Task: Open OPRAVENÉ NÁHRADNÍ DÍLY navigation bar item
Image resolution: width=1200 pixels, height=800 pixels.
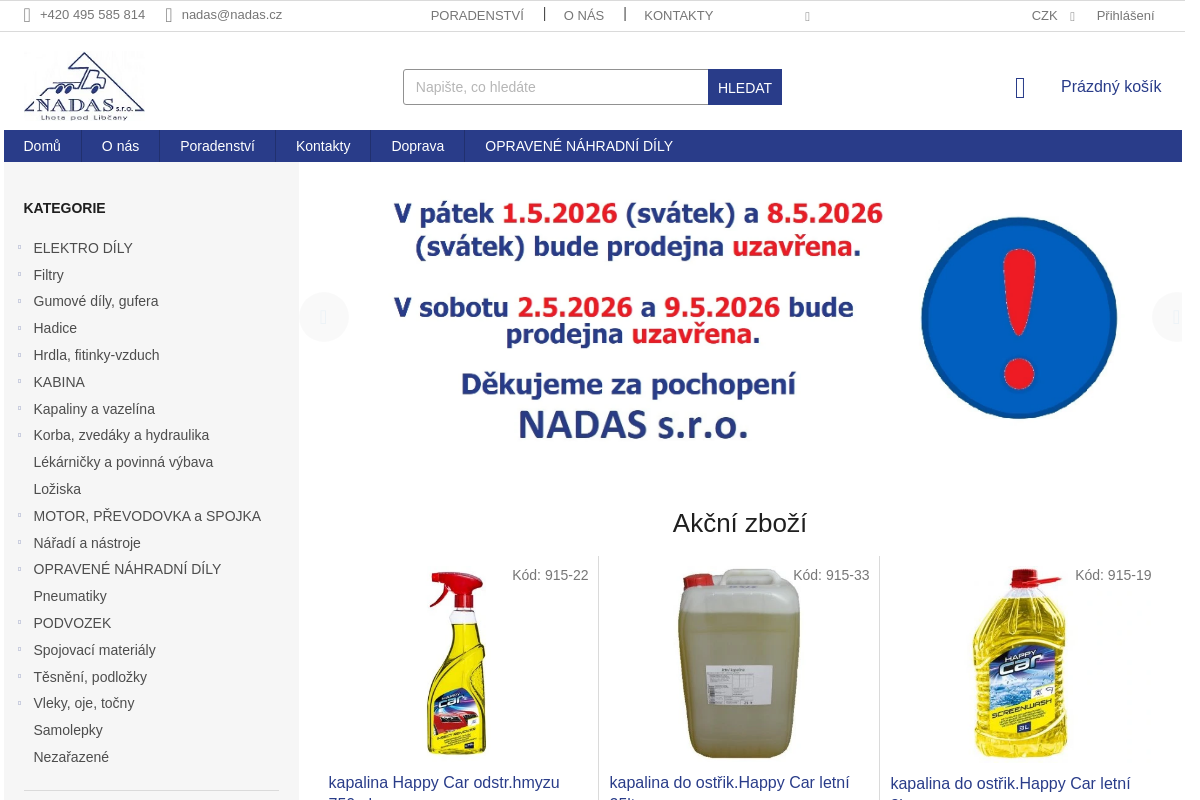Action: 579,146
